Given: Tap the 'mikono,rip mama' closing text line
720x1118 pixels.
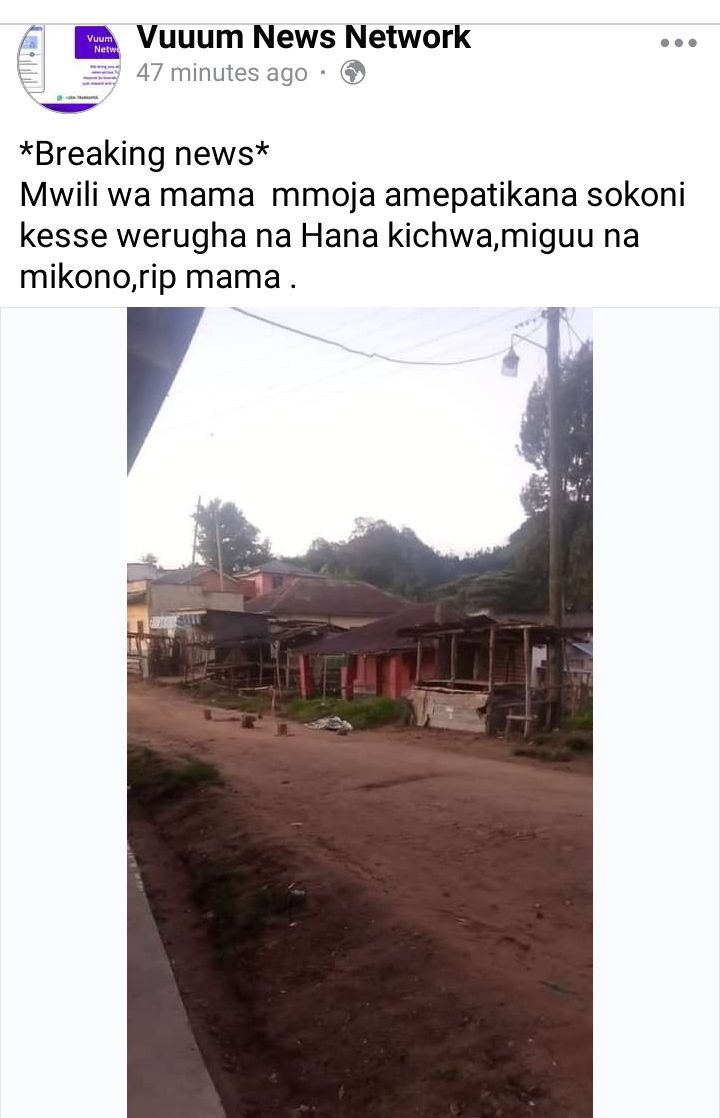Looking at the screenshot, I should [158, 277].
